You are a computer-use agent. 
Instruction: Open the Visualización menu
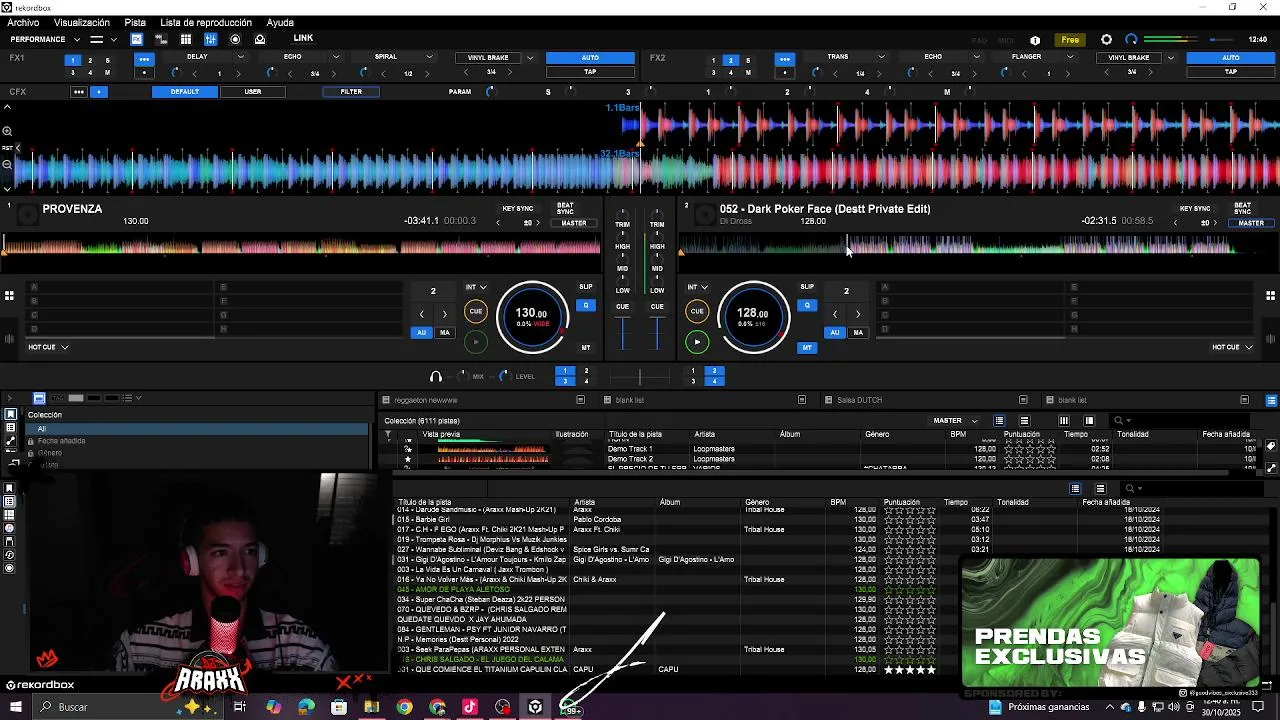[x=82, y=22]
